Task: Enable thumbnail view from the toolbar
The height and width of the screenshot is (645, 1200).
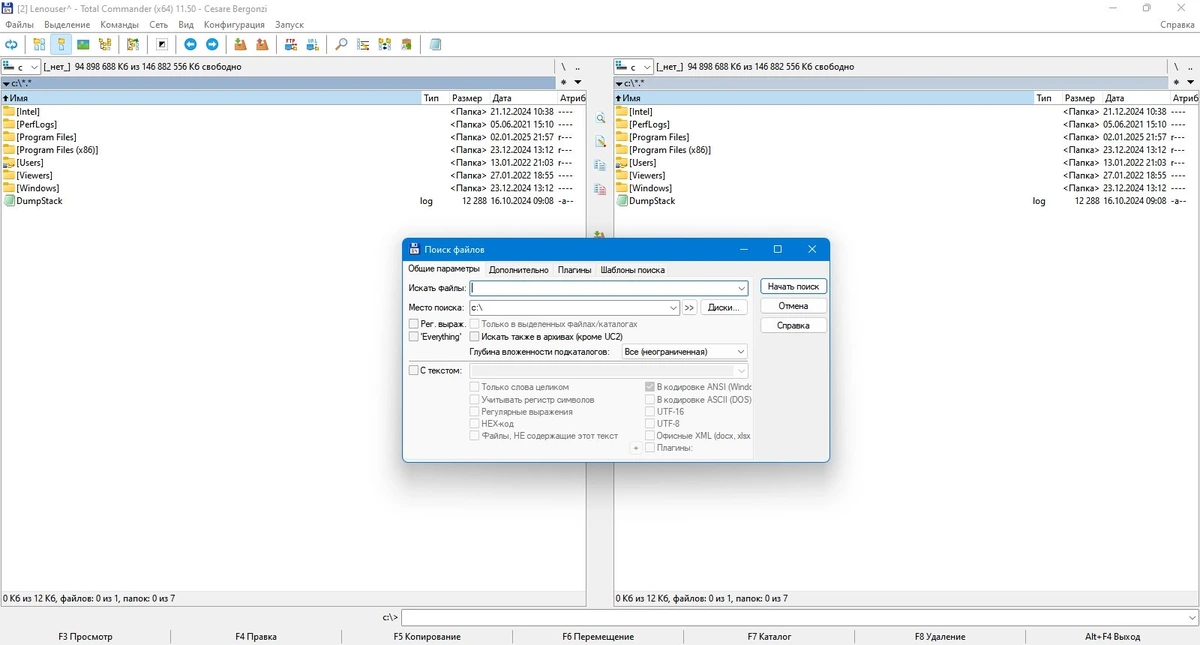Action: 83,45
